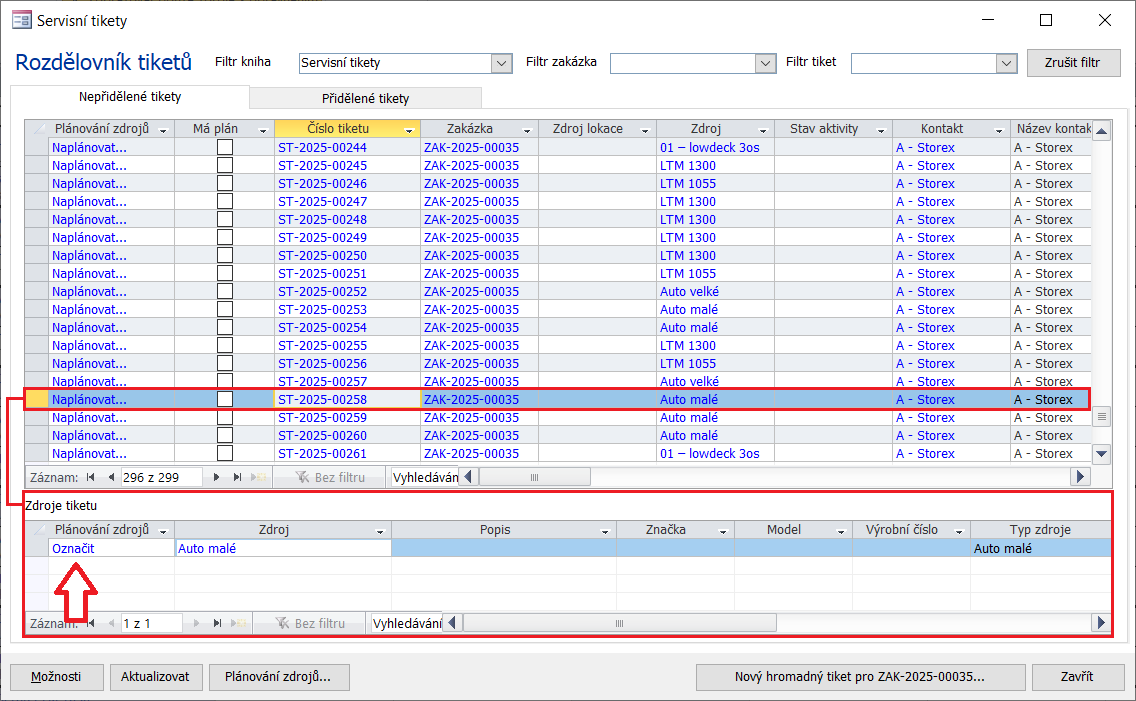Click the Označit link in Zdroje tiketu

pyautogui.click(x=73, y=548)
